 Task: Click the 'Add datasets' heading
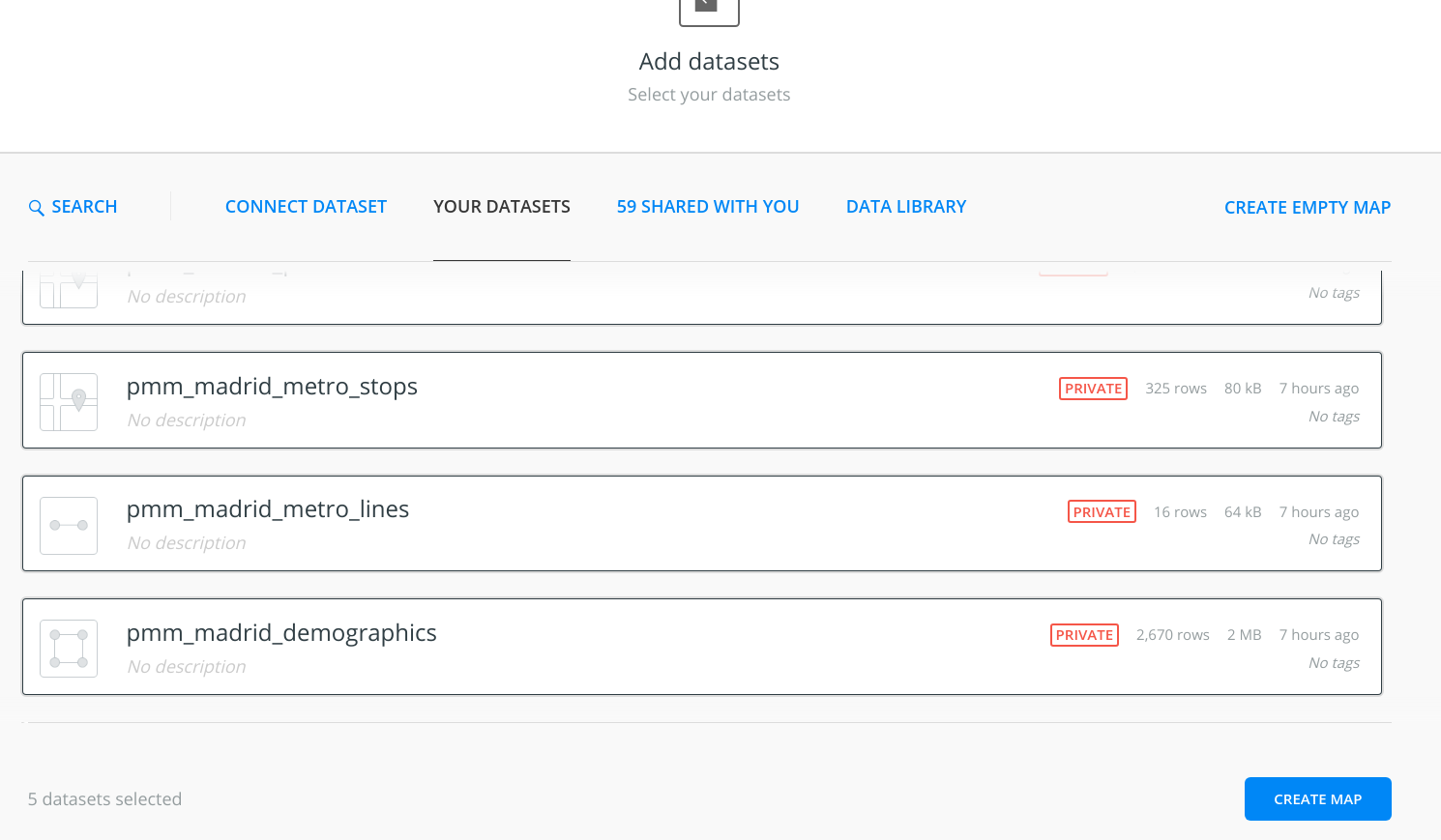(x=709, y=62)
